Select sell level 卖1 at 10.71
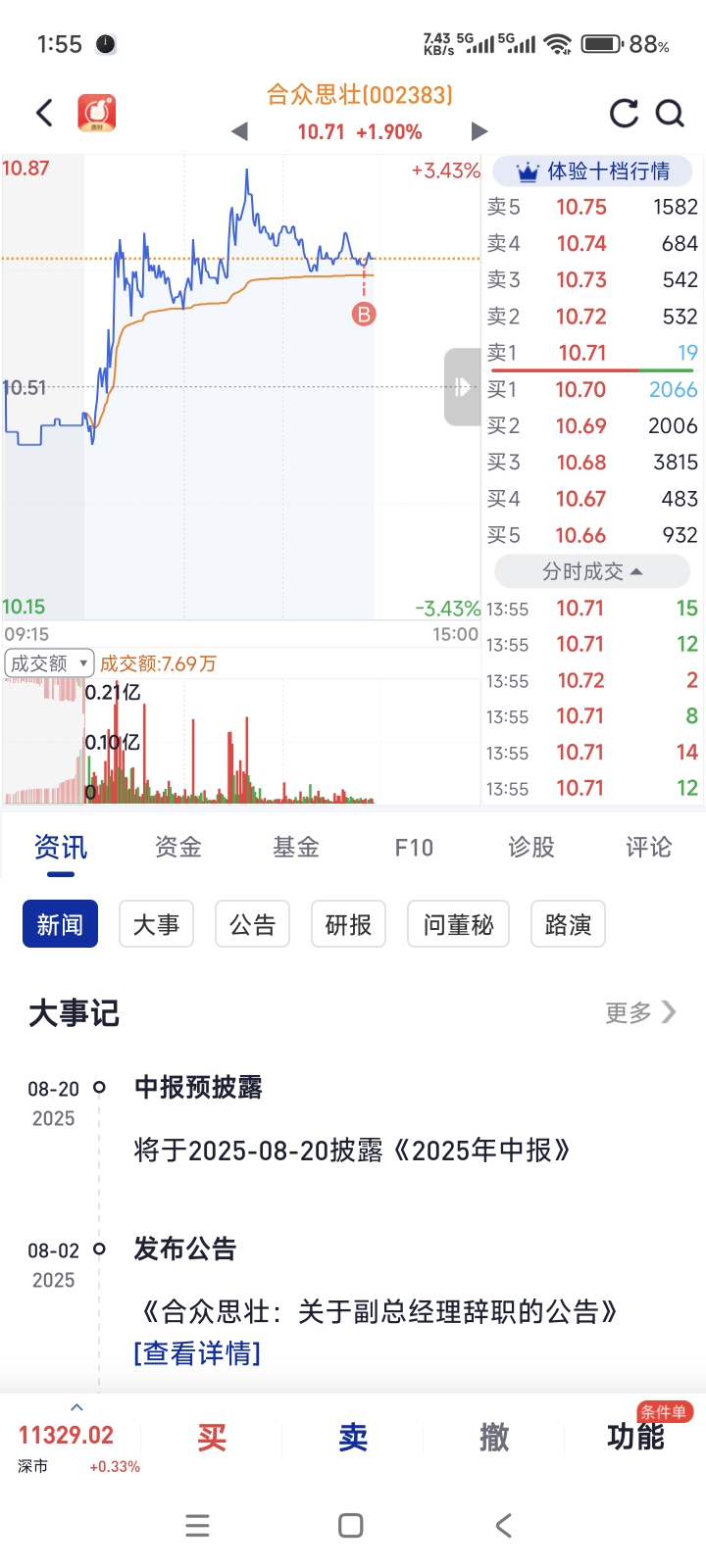The height and width of the screenshot is (1568, 706). point(592,353)
